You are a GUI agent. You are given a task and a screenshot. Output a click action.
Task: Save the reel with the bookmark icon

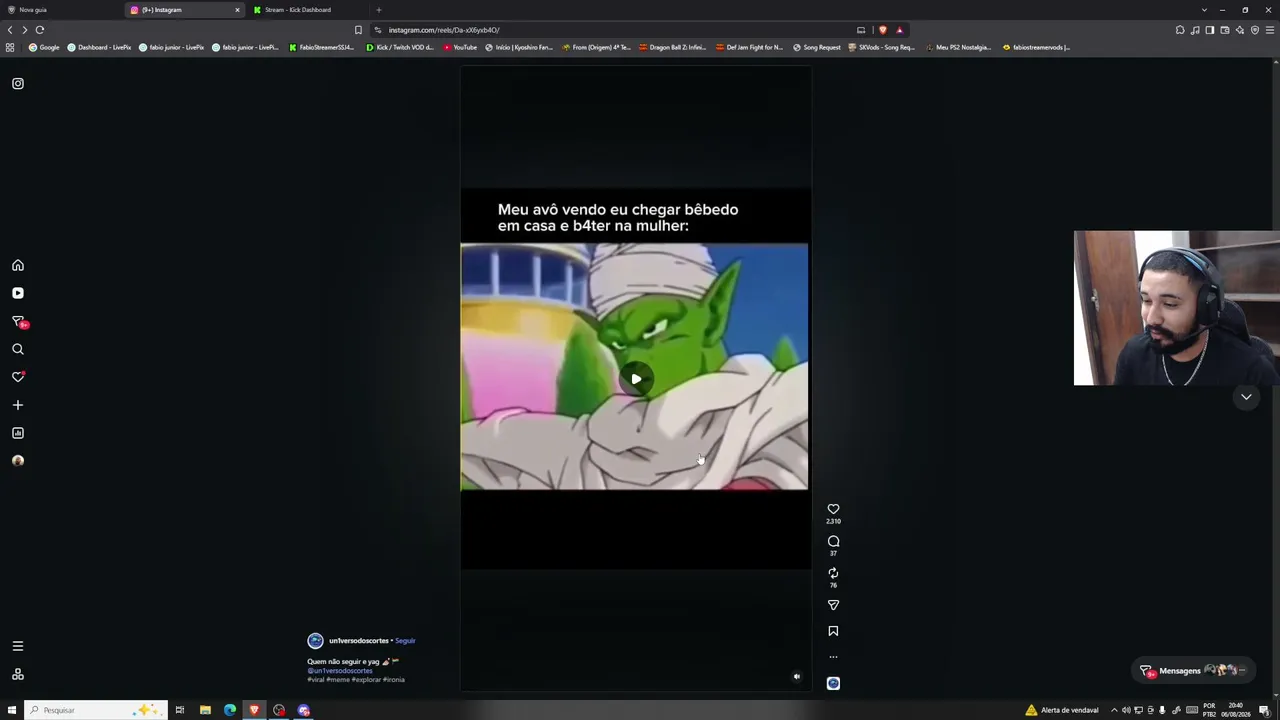tap(833, 631)
